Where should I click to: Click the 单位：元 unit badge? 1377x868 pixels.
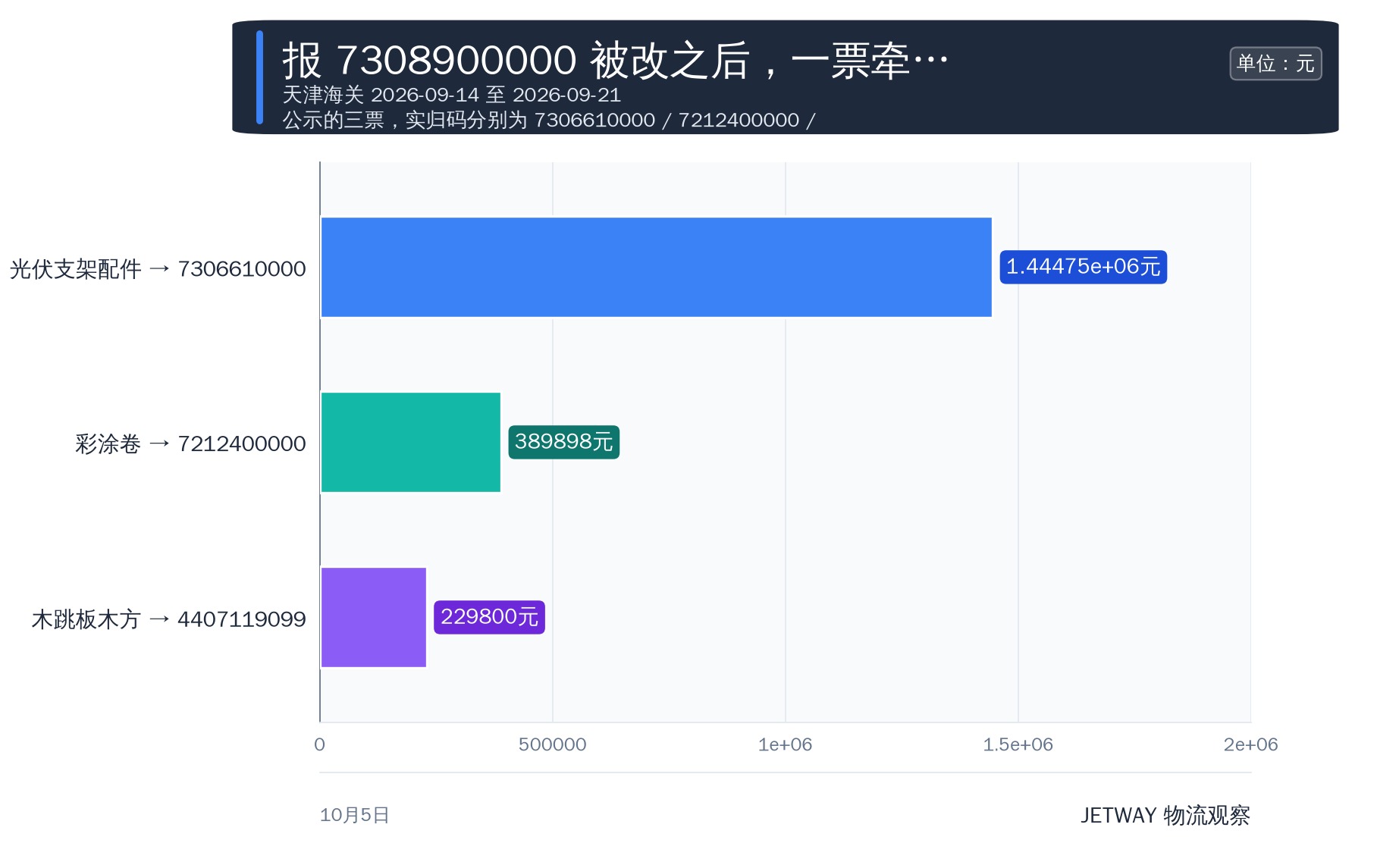tap(1275, 63)
